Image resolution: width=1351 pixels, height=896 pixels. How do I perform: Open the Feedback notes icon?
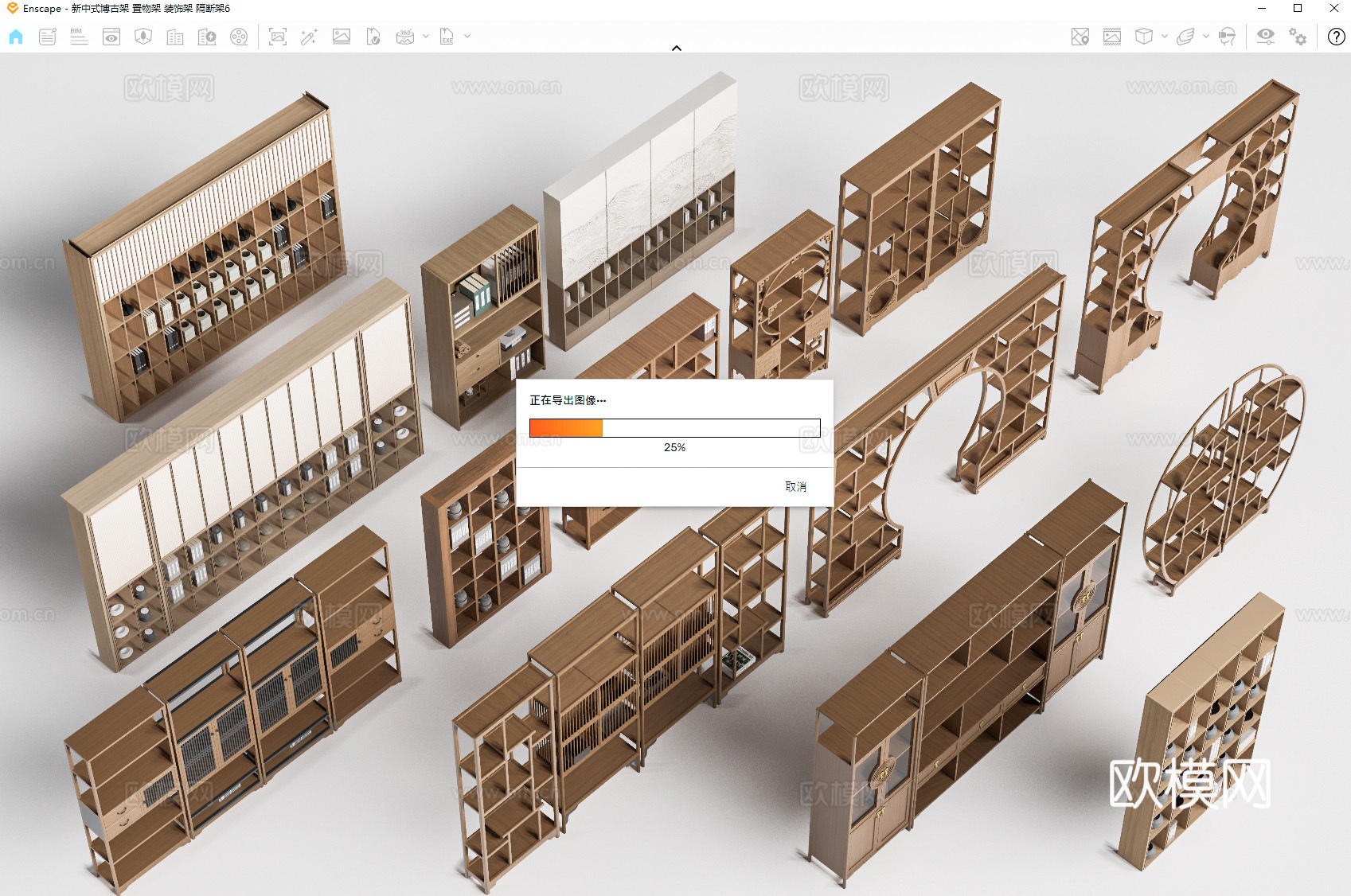pos(48,37)
